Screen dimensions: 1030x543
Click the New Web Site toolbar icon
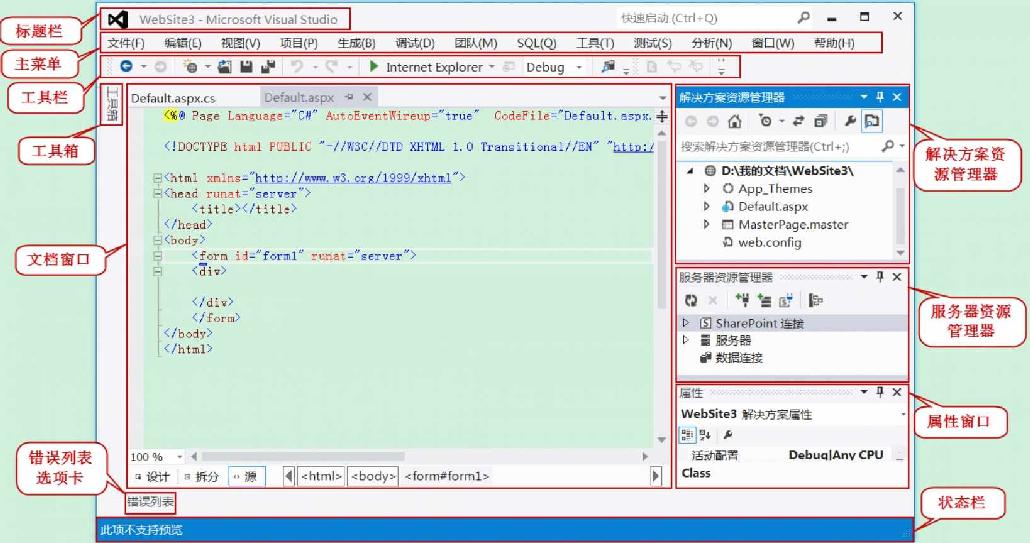[190, 66]
